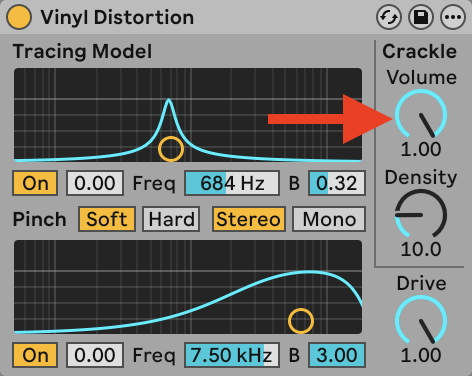
Task: Select Hard pinch mode
Action: [x=171, y=219]
